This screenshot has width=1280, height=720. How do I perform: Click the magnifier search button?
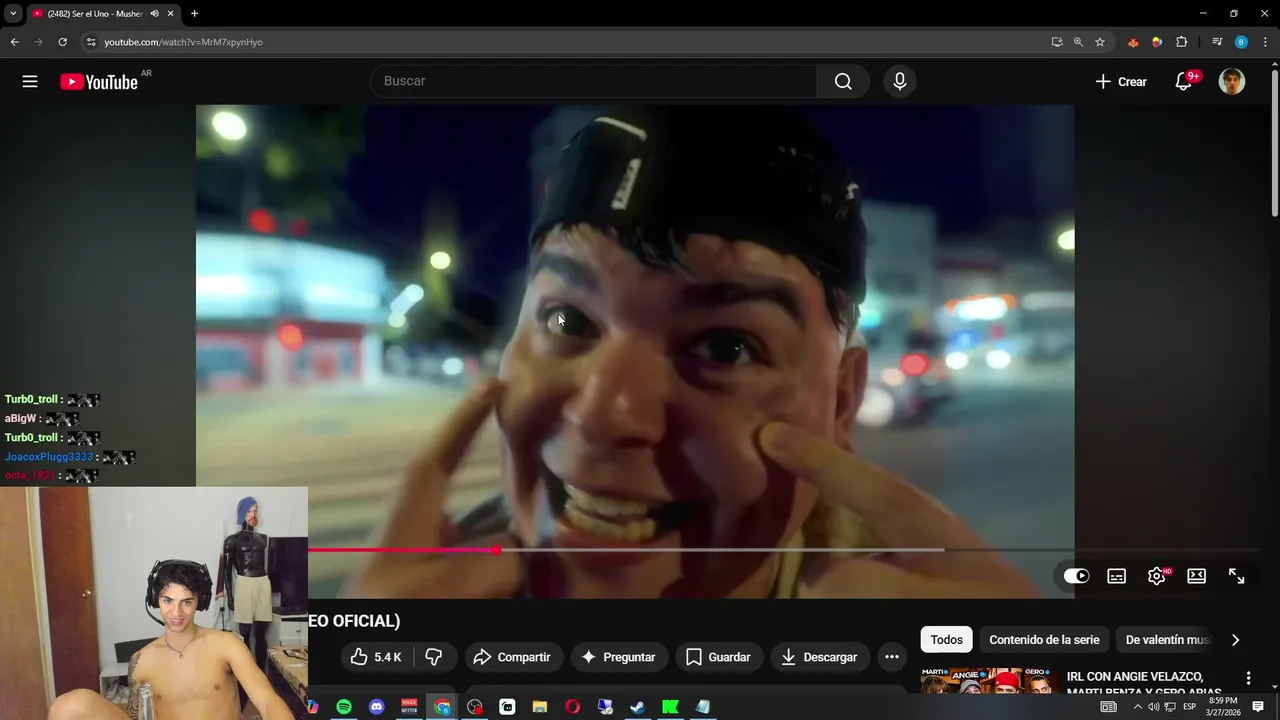coord(843,81)
